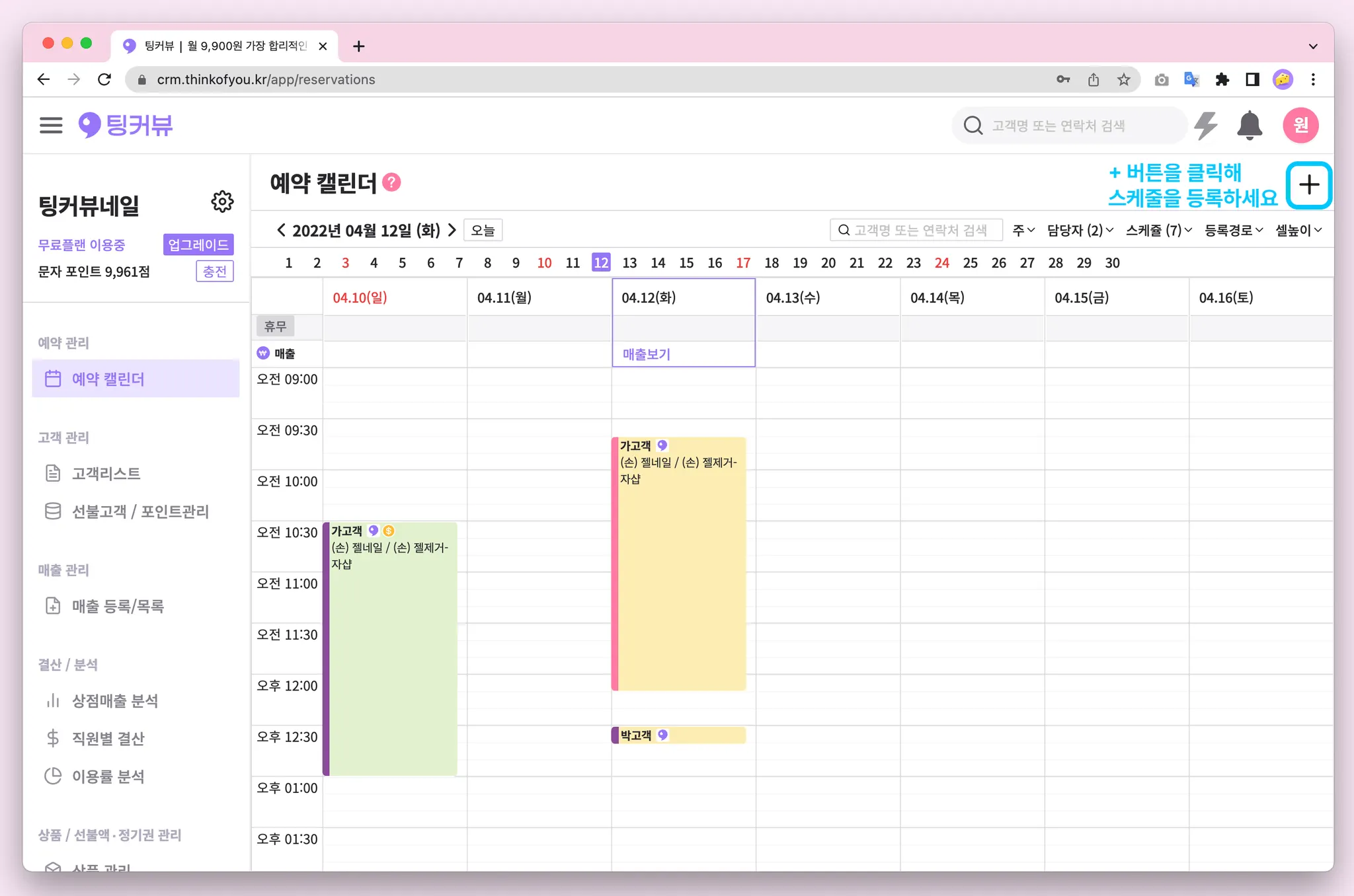
Task: Expand the 등록경로 dropdown
Action: (1233, 230)
